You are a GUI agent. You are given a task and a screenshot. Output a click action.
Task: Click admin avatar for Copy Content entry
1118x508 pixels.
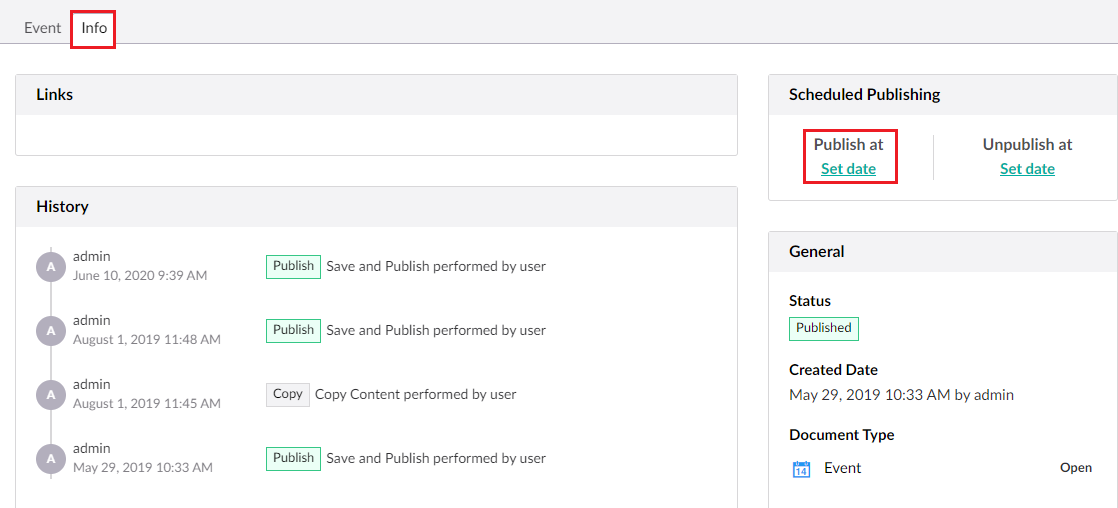(x=50, y=394)
